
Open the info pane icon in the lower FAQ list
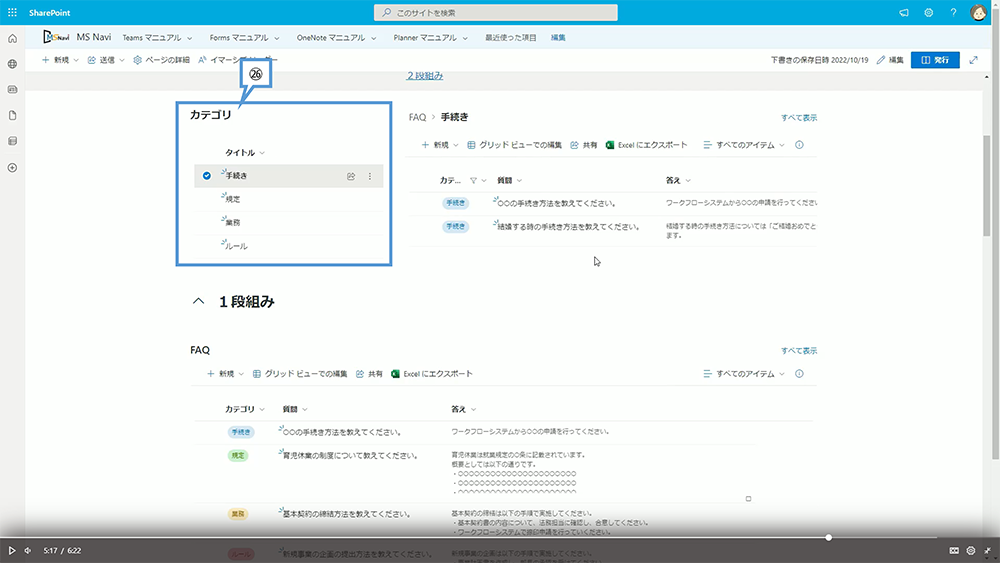799,374
